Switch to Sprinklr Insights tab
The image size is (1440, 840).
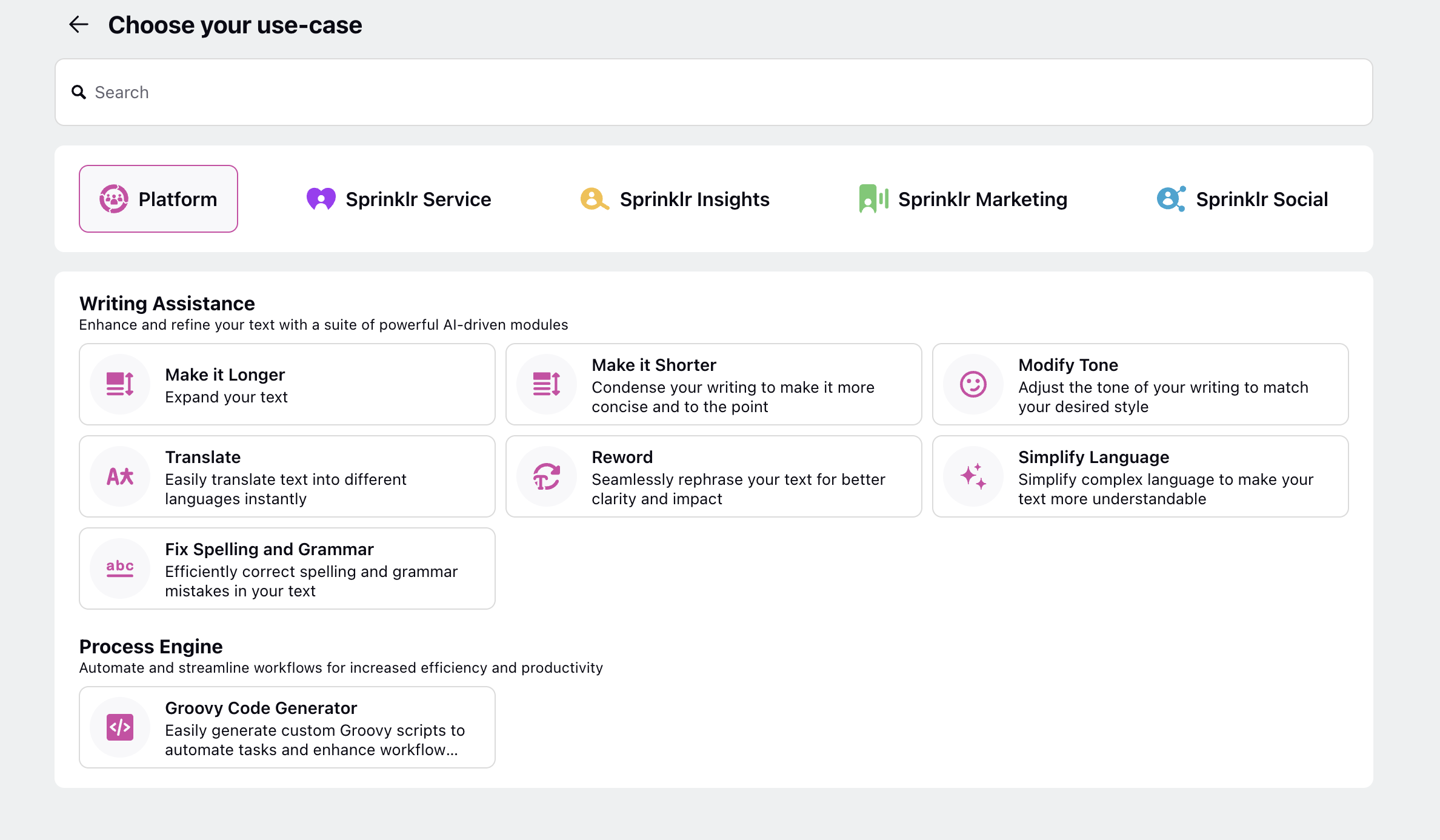click(x=675, y=199)
